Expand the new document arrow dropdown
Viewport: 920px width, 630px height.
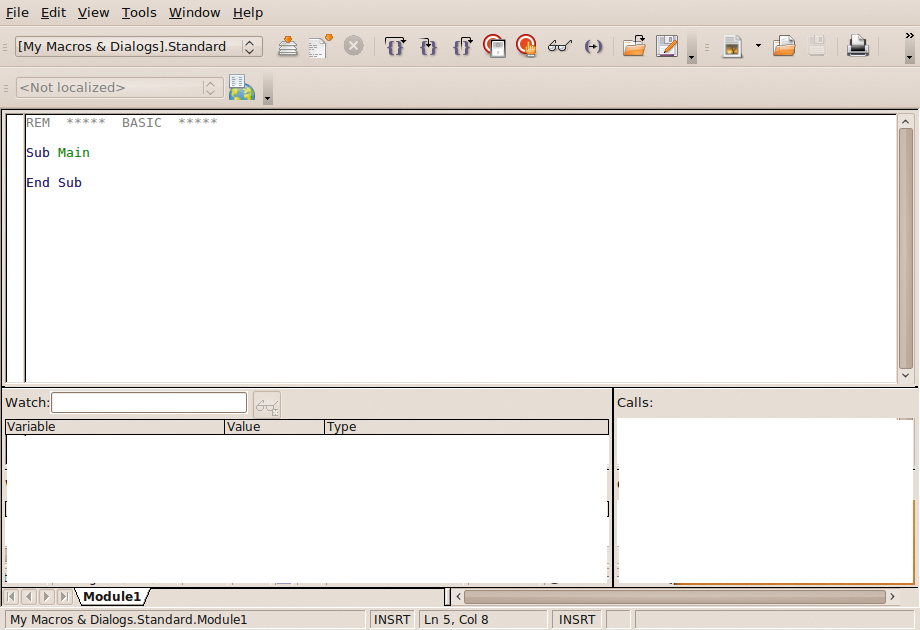[758, 46]
